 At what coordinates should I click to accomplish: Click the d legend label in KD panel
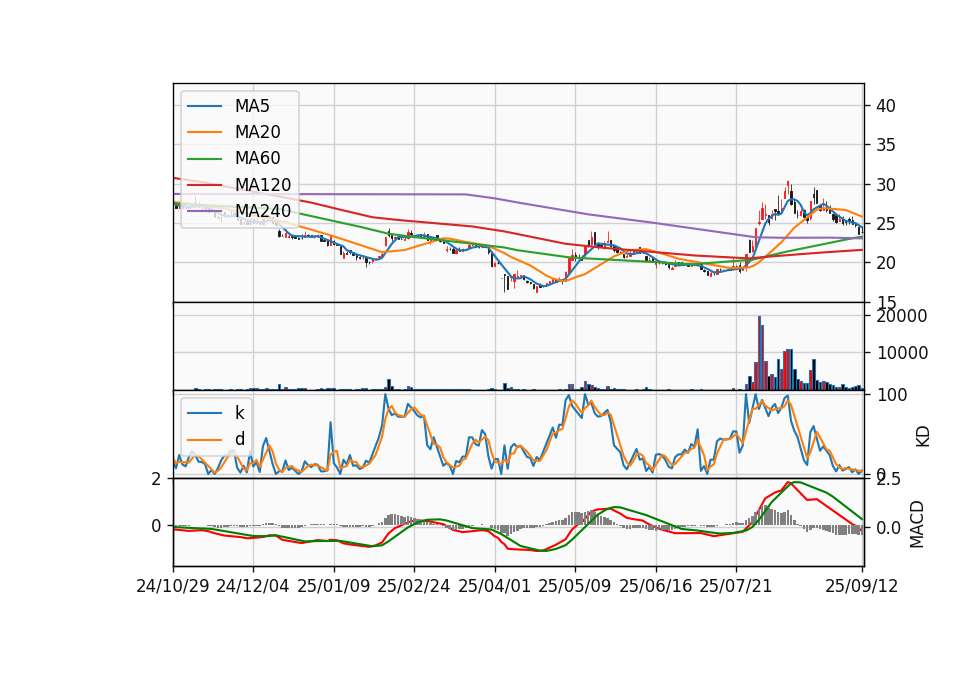(x=239, y=439)
